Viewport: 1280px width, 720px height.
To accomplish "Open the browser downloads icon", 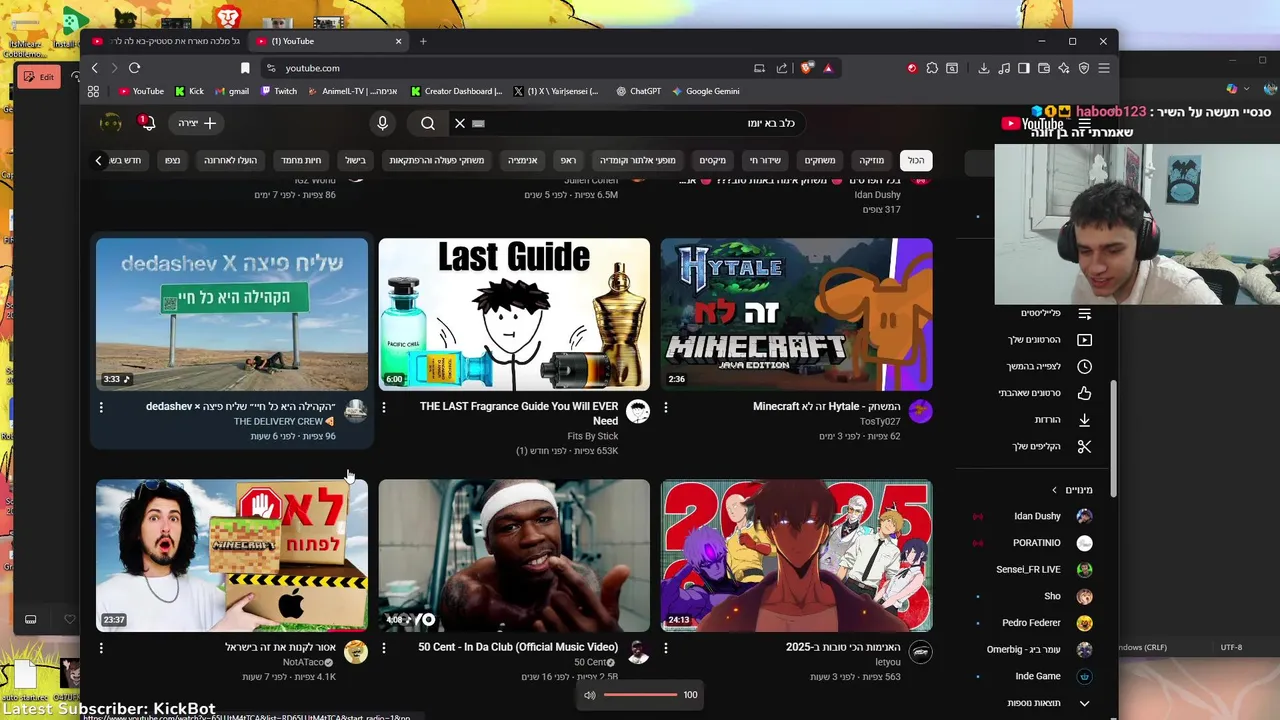I will (984, 68).
